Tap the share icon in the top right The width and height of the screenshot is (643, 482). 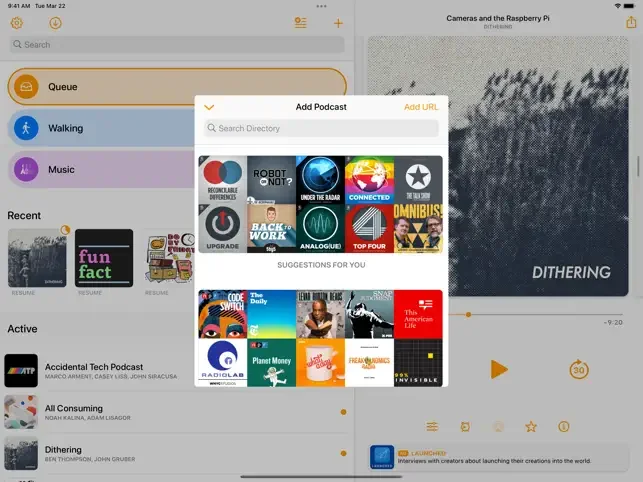[631, 22]
